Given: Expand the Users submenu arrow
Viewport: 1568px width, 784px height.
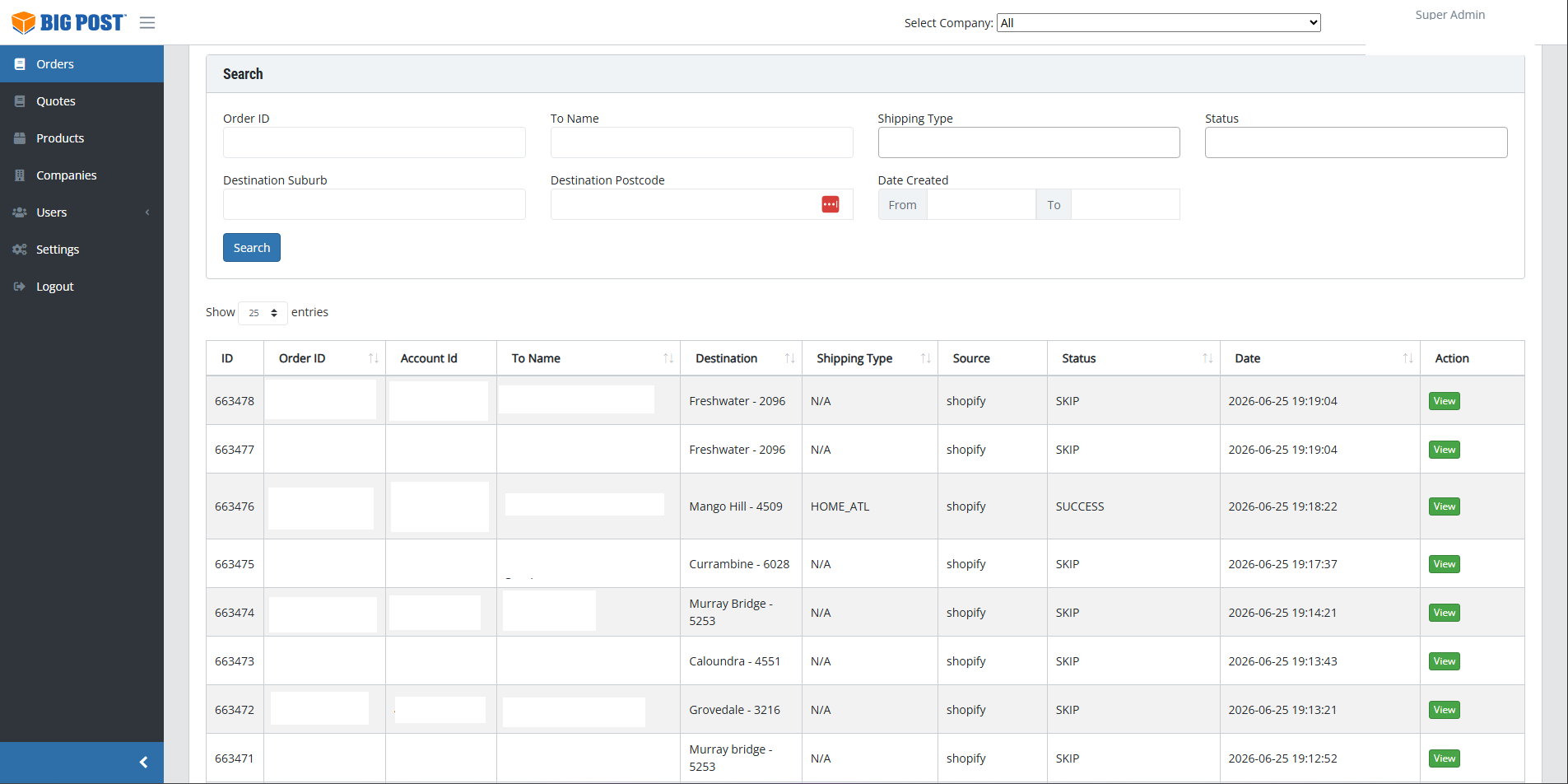Looking at the screenshot, I should (x=147, y=212).
